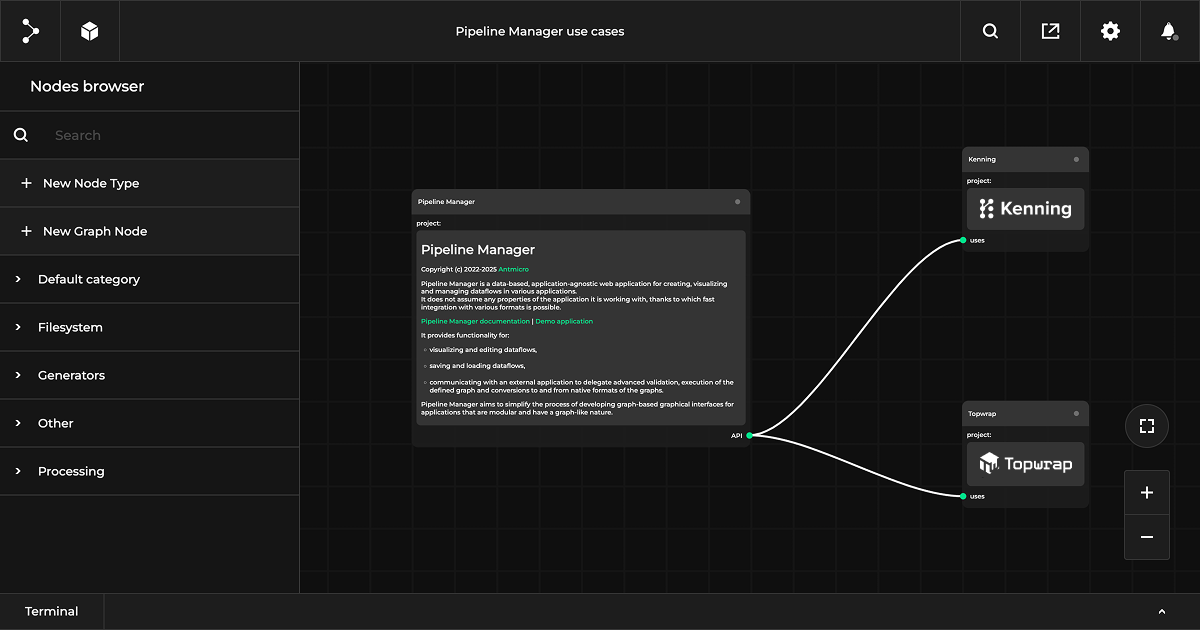1200x630 pixels.
Task: Click the Pipeline Manager use cases title
Action: pos(540,31)
